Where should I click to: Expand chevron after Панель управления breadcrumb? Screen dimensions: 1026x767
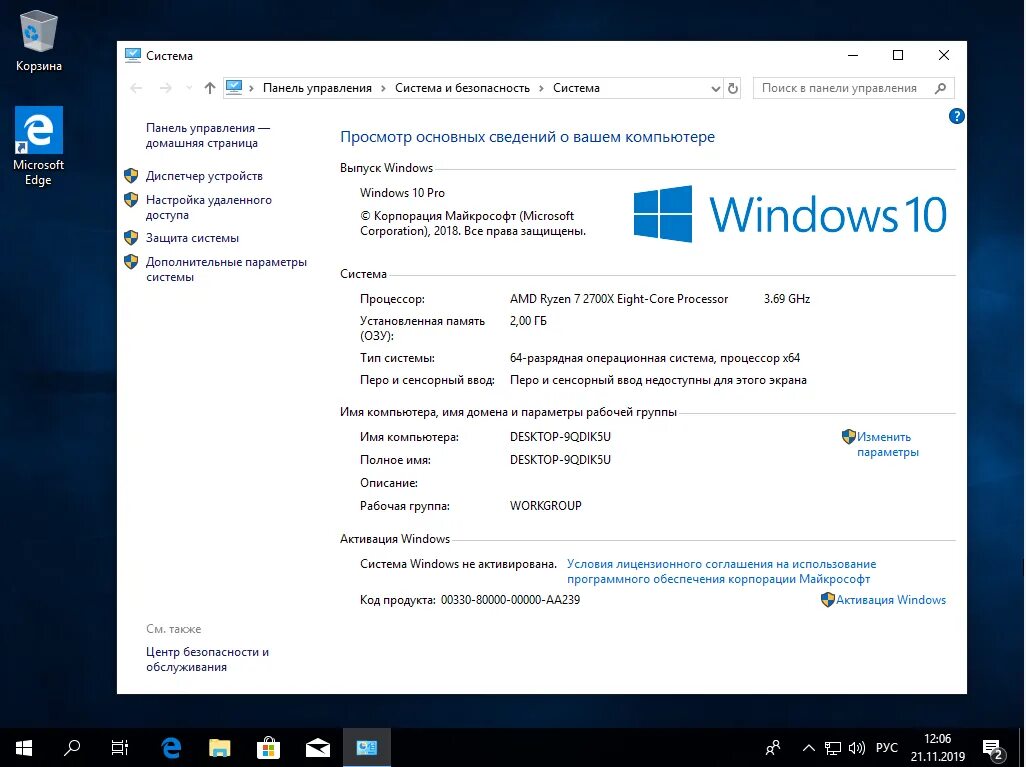coord(383,88)
